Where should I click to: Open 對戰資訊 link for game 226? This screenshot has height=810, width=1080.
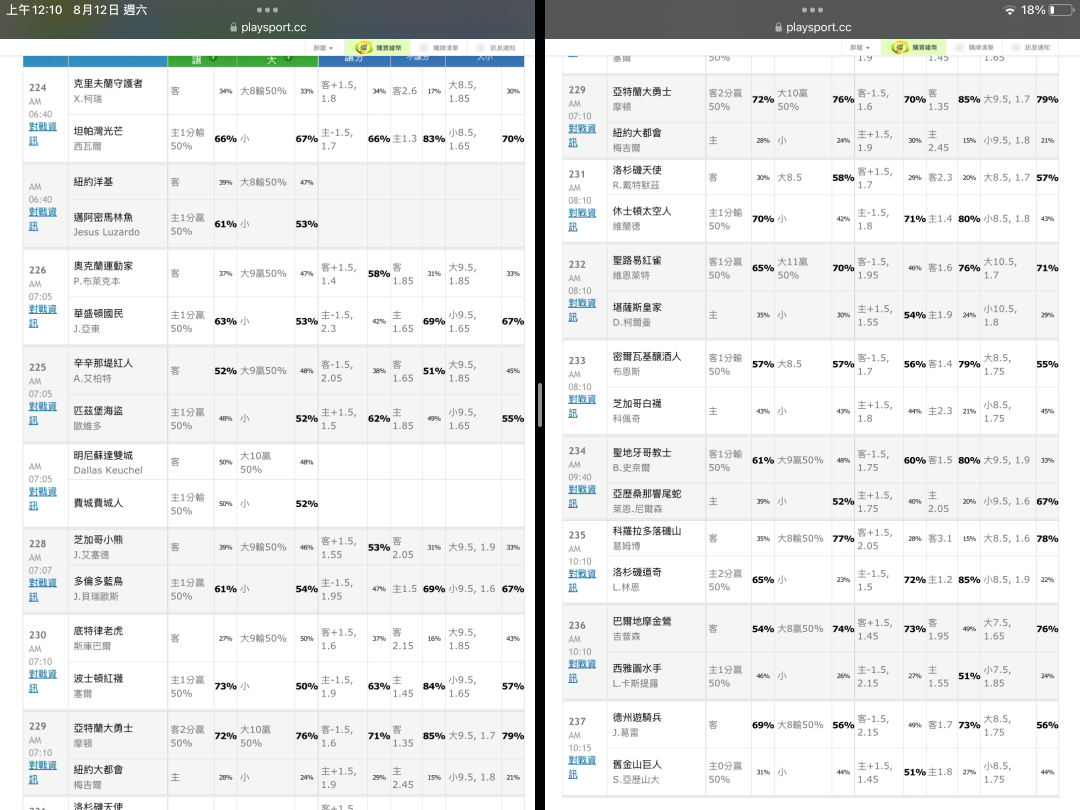click(x=43, y=316)
